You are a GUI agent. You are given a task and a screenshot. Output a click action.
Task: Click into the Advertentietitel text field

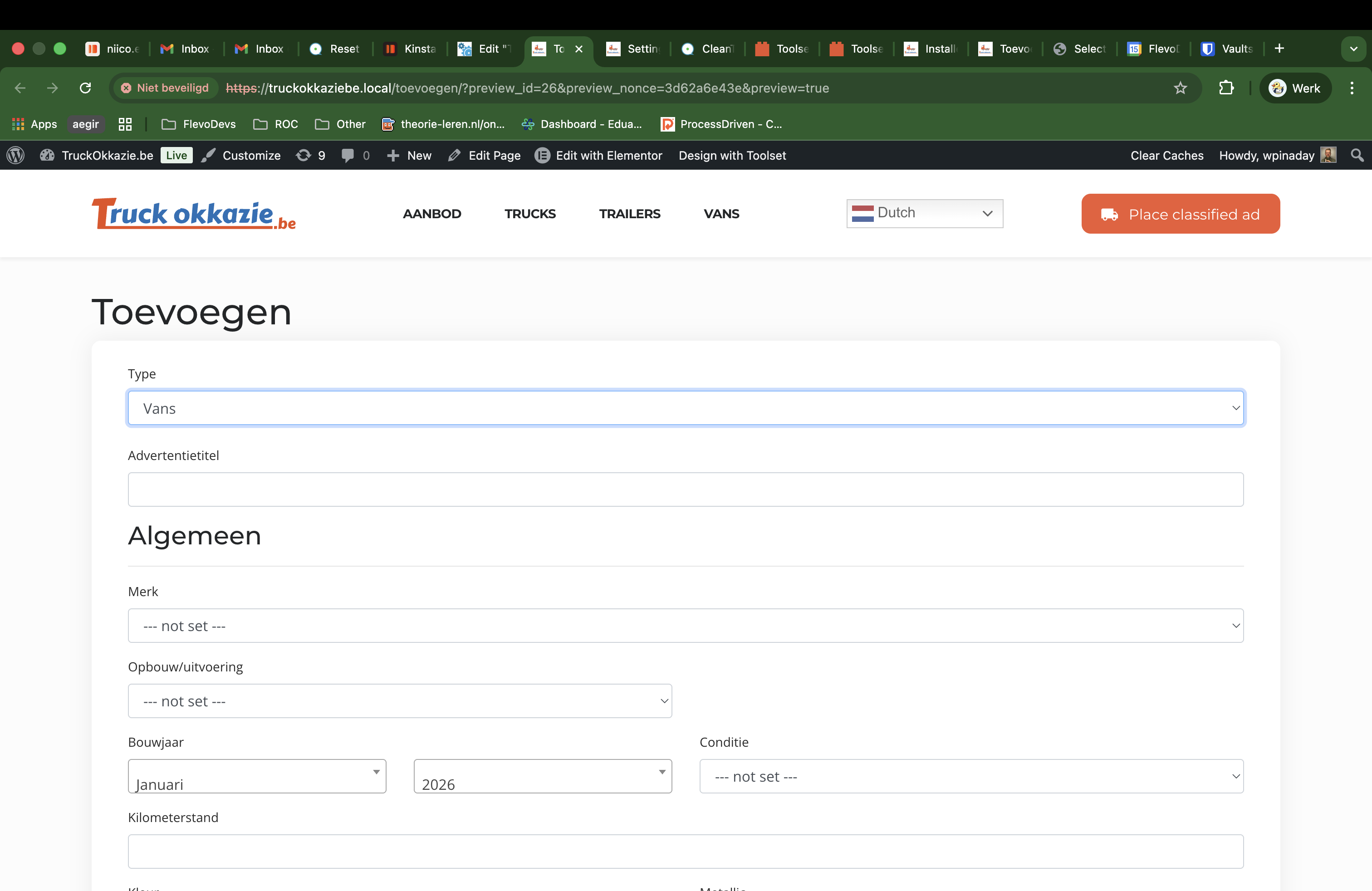pos(686,490)
